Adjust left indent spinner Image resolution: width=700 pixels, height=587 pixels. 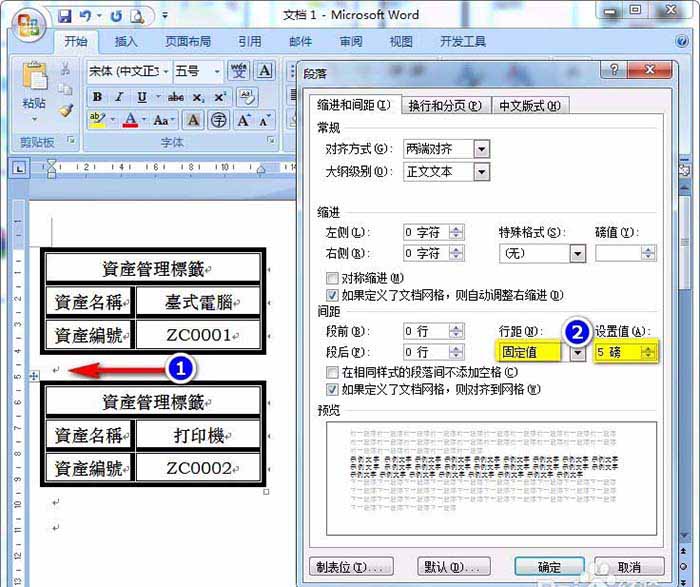pyautogui.click(x=456, y=233)
